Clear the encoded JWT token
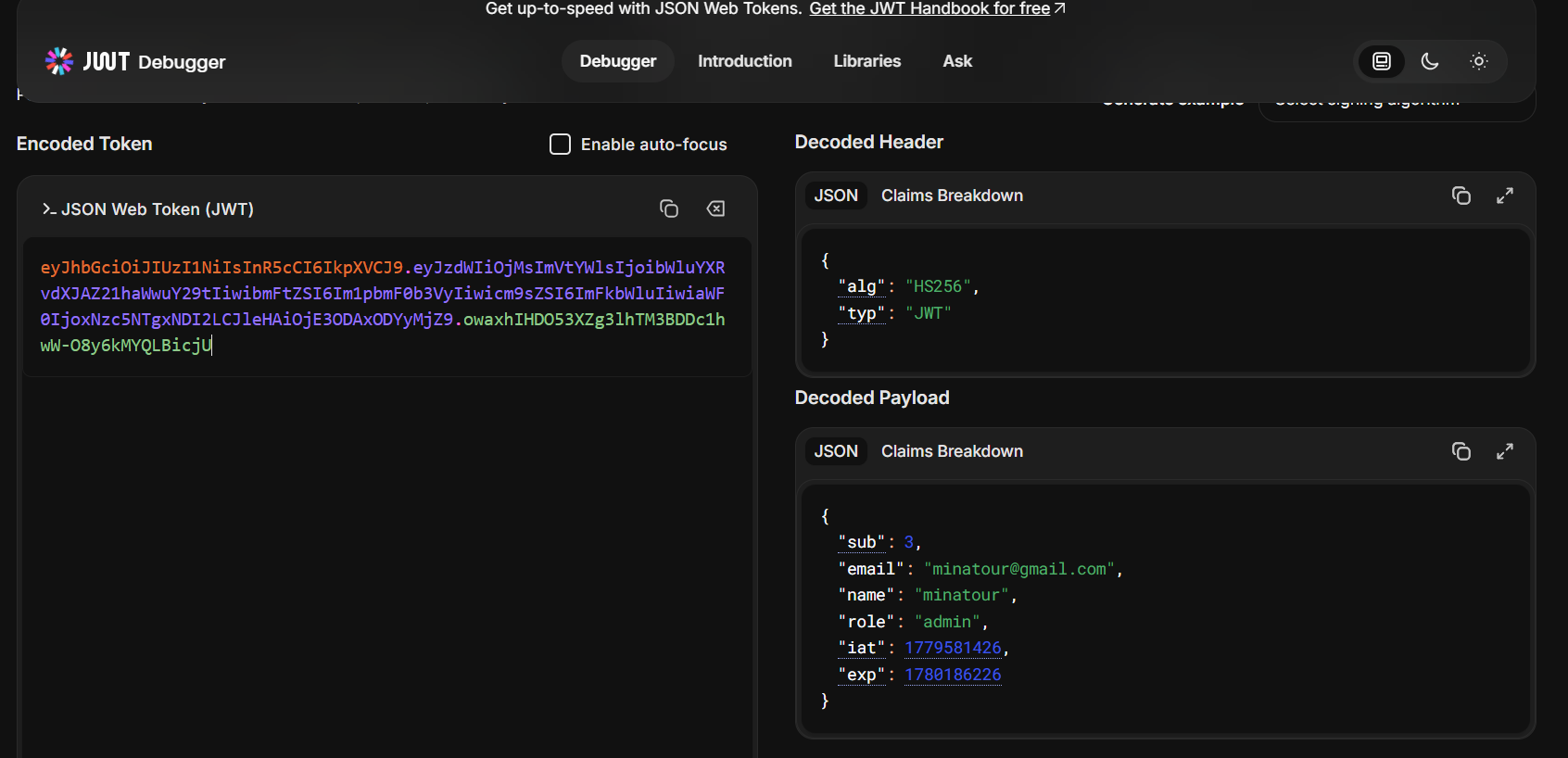 (x=716, y=208)
